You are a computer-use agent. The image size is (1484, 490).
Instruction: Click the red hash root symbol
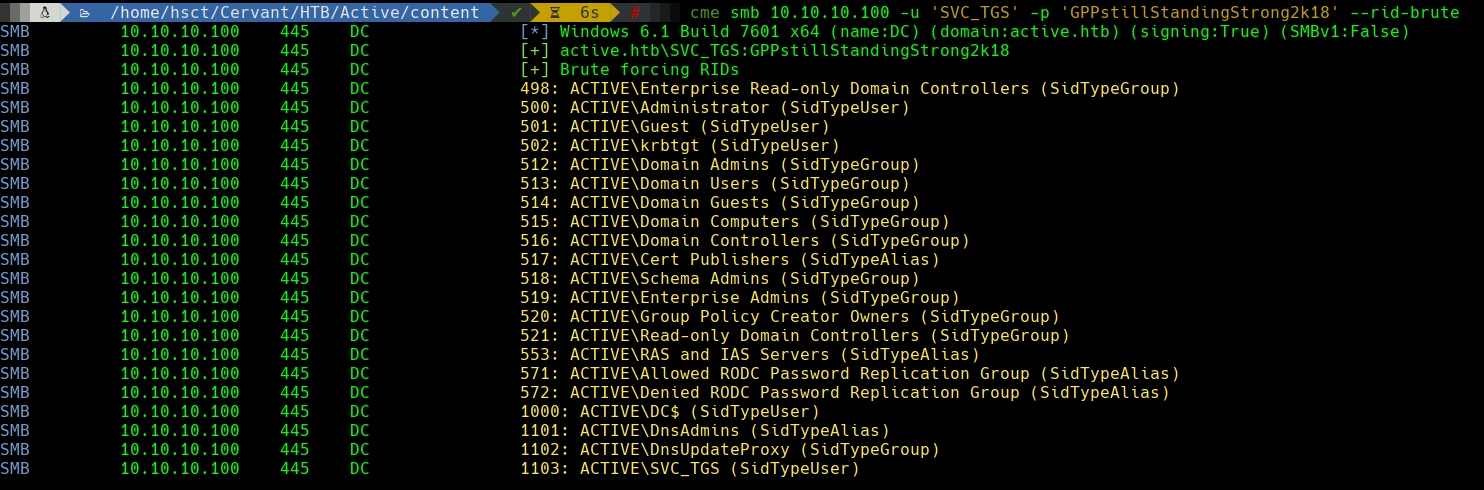(x=634, y=13)
